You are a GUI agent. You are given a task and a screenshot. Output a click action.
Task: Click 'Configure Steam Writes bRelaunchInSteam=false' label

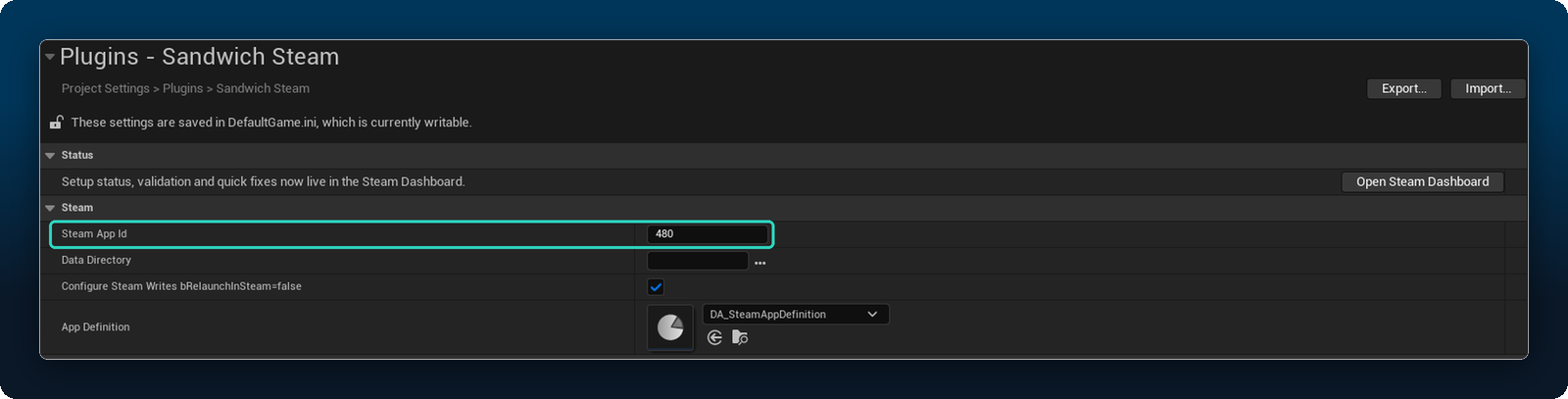click(x=181, y=287)
